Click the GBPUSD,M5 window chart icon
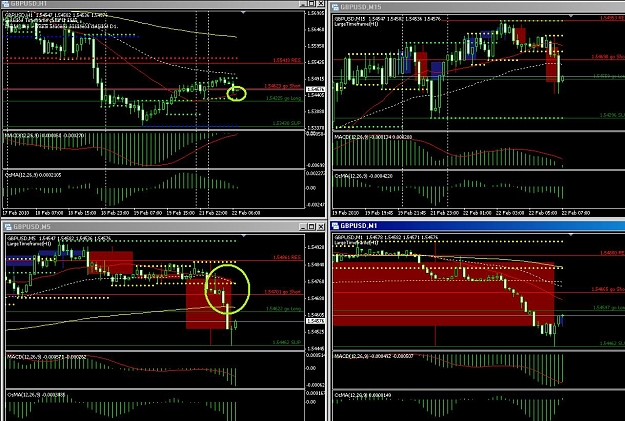This screenshot has width=625, height=421. pos(8,227)
